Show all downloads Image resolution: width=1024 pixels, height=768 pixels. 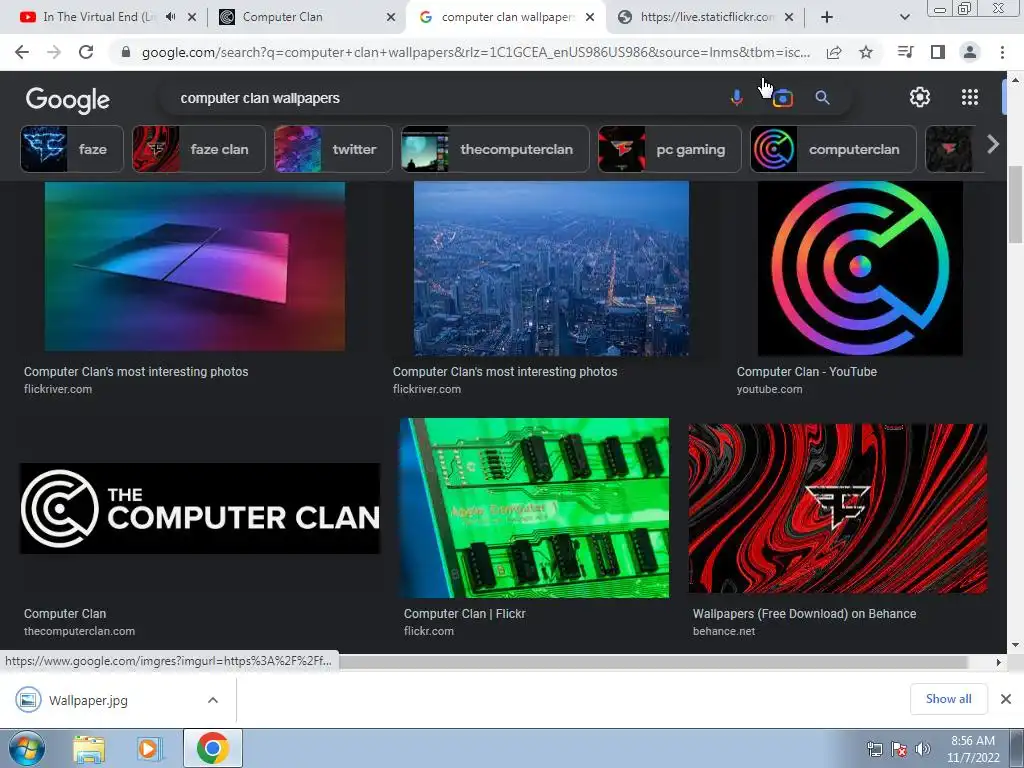[x=948, y=699]
